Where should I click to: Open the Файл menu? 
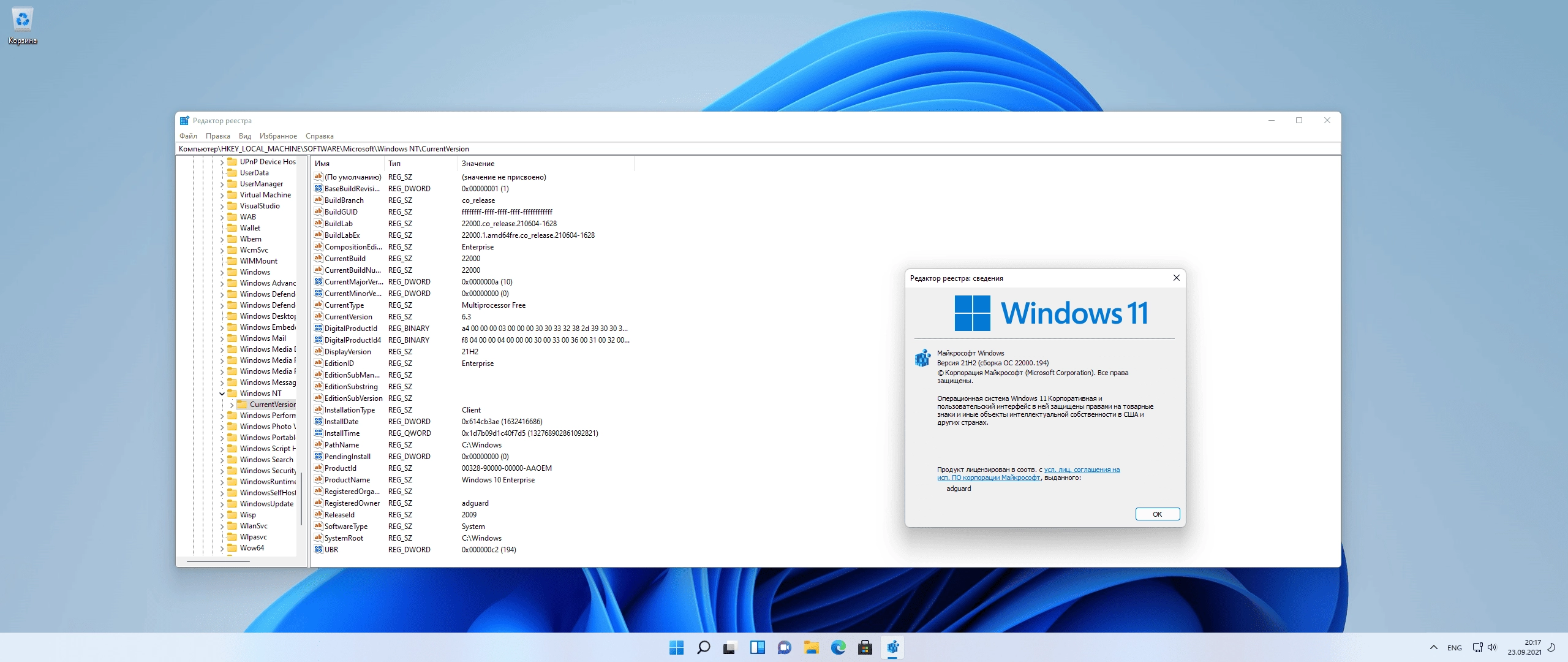tap(188, 136)
